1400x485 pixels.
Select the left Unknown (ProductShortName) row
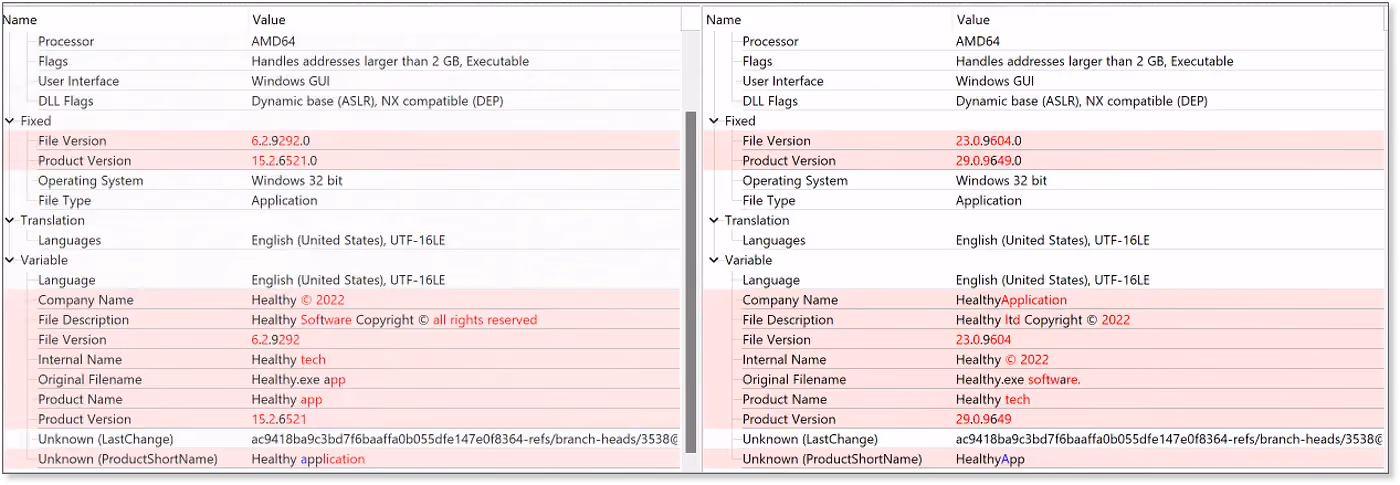tap(342, 459)
